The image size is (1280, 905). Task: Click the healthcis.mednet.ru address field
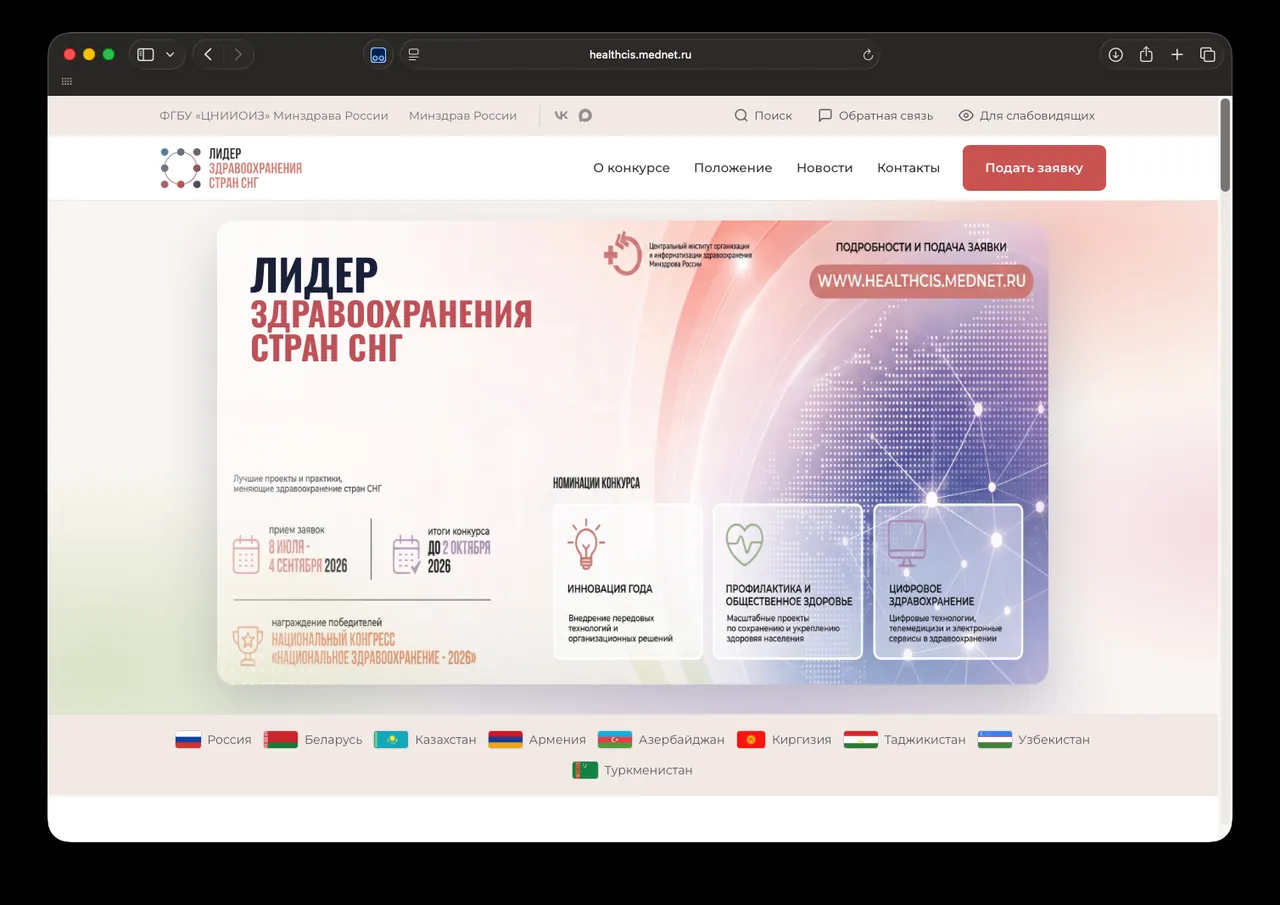pos(640,55)
